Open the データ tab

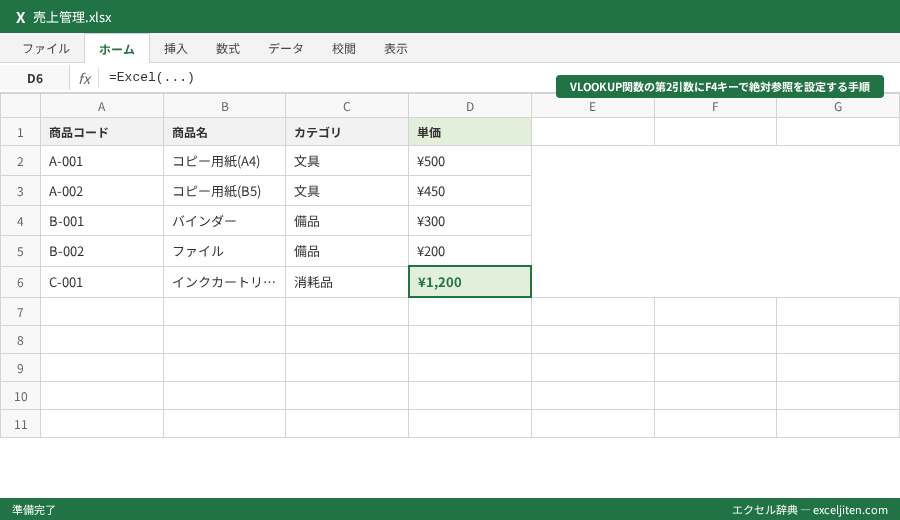click(286, 49)
